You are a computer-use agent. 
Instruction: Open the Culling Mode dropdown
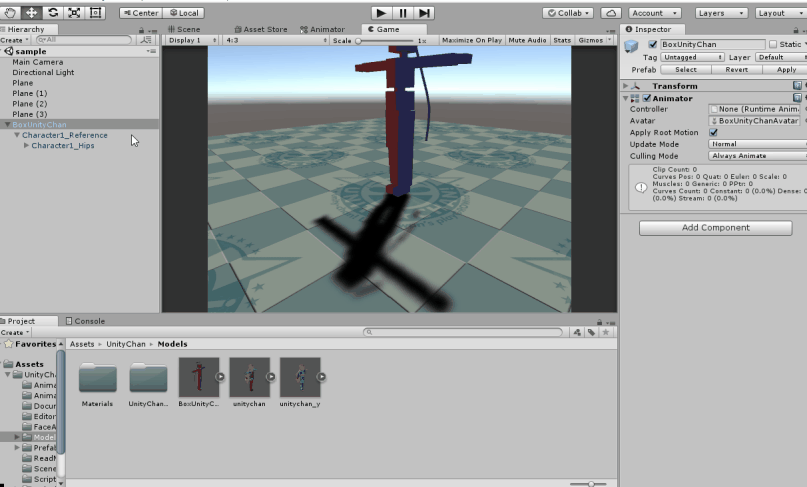[757, 156]
